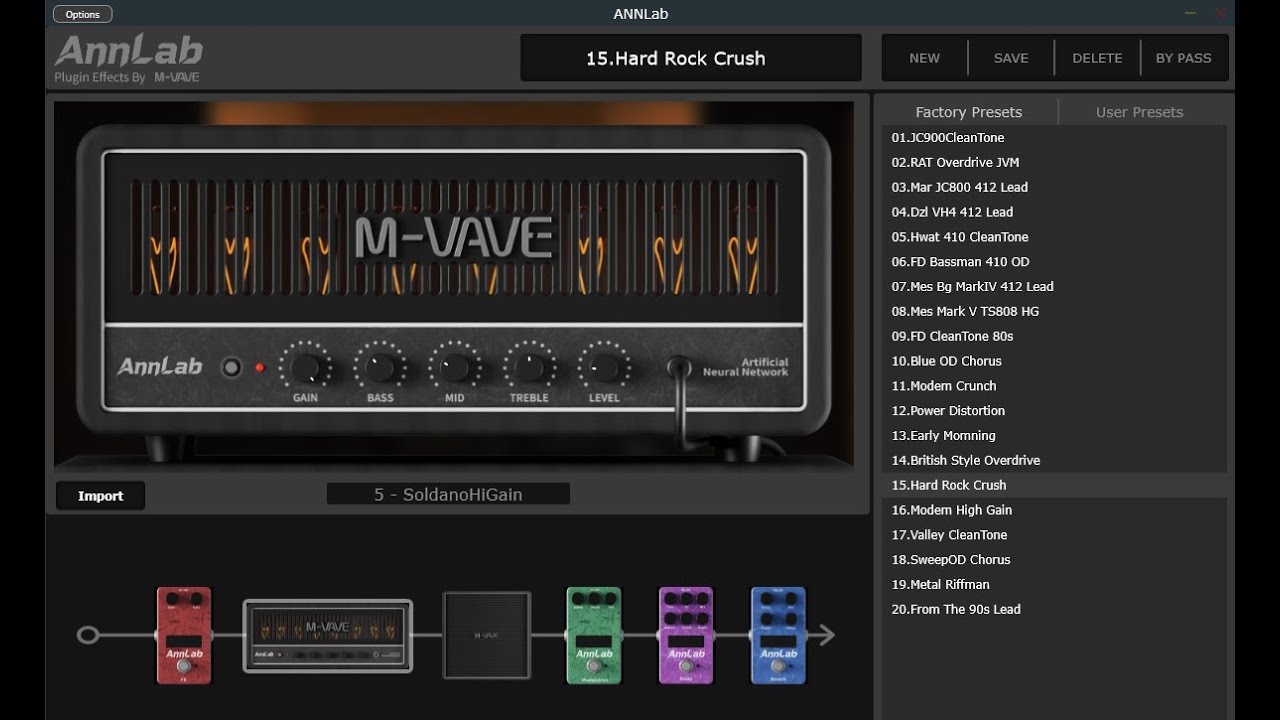Select preset 09.FD CleanTone 80s
The height and width of the screenshot is (720, 1280).
pos(1054,336)
